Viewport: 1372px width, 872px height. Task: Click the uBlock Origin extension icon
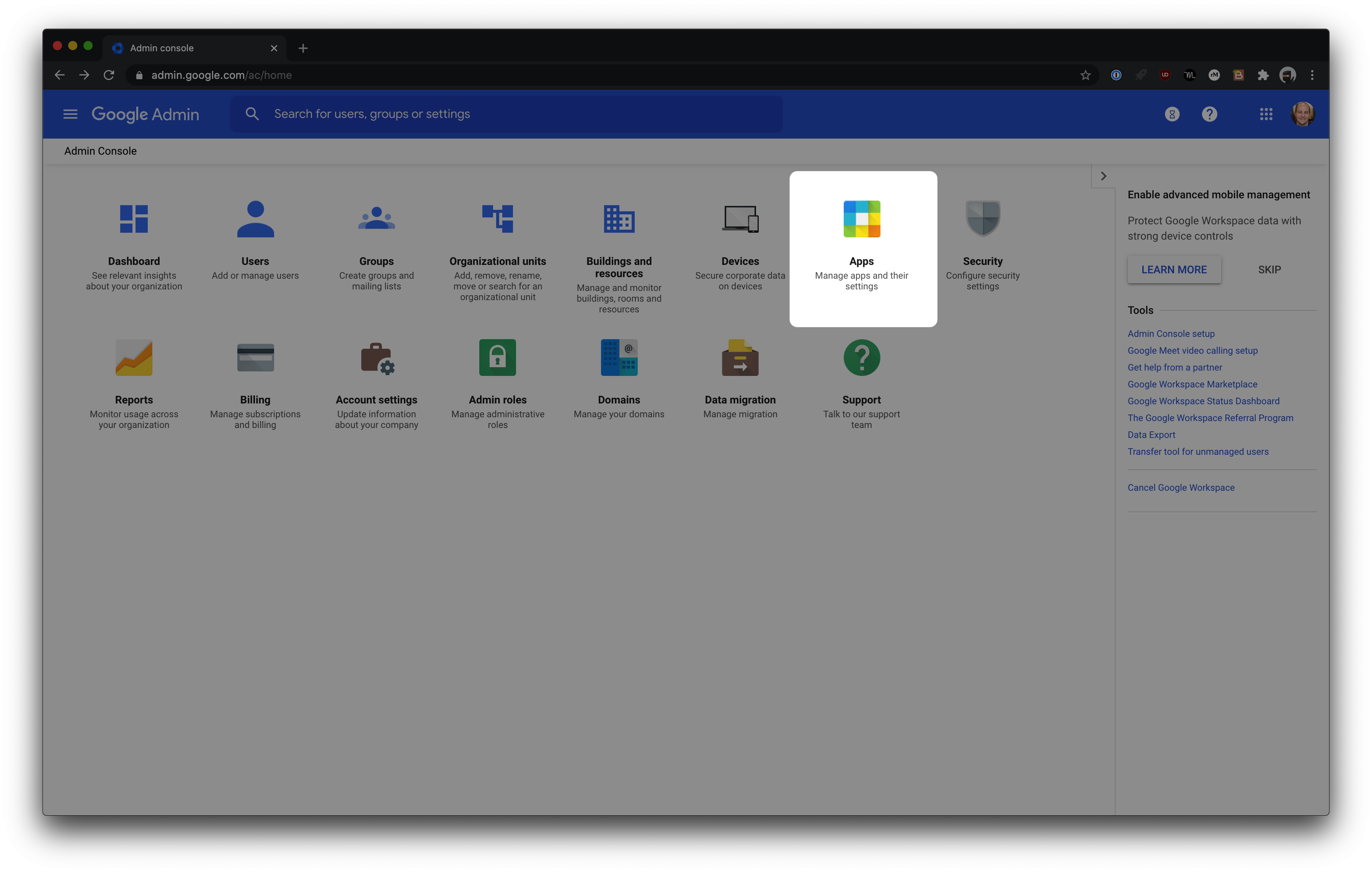(x=1165, y=75)
